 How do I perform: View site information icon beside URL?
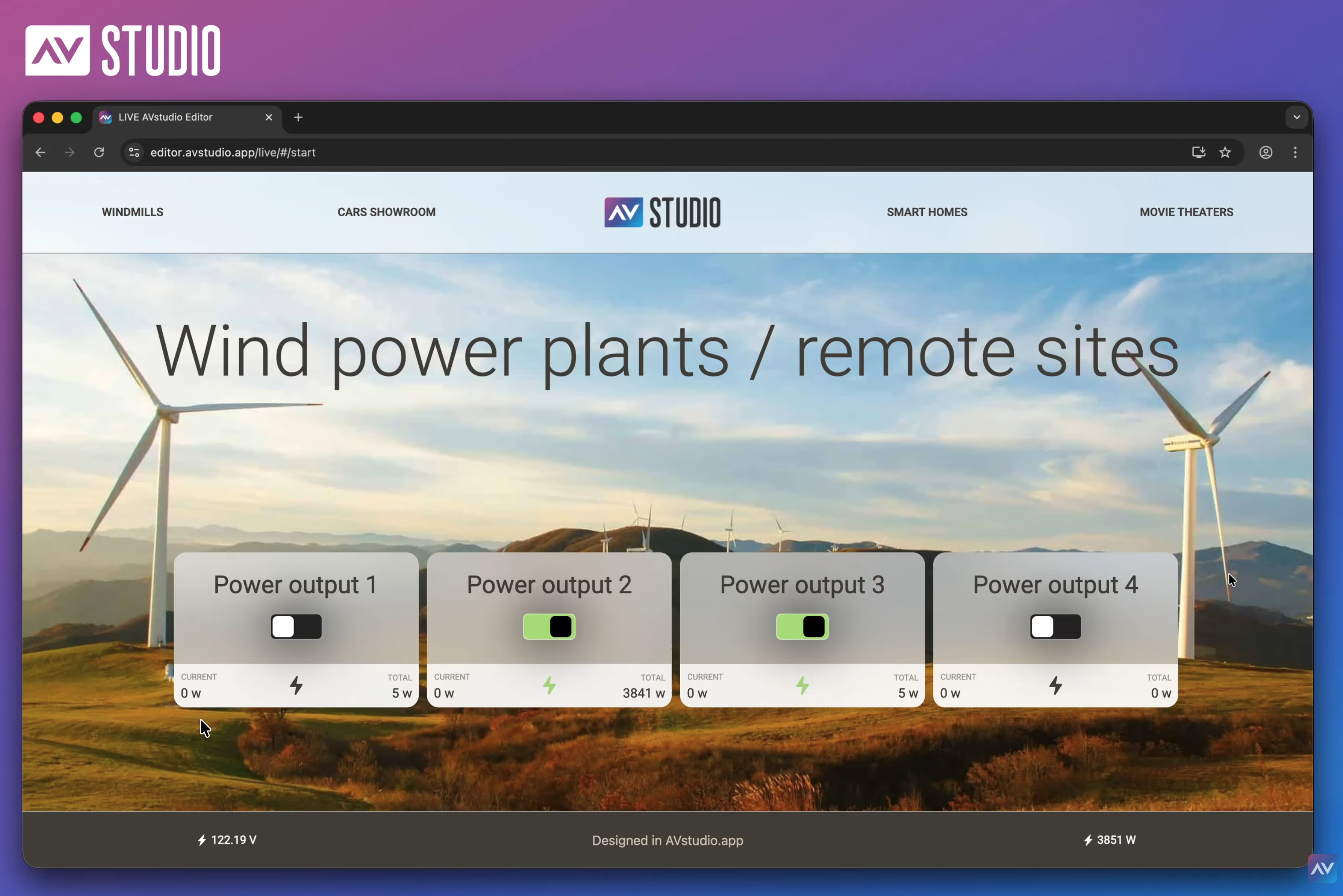click(x=134, y=152)
